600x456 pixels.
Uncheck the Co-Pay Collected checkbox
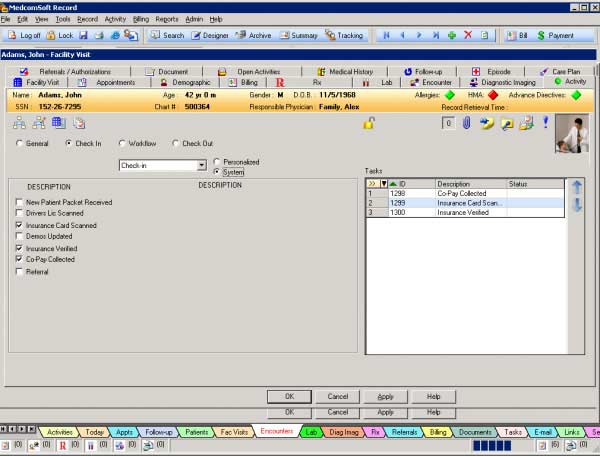point(19,259)
